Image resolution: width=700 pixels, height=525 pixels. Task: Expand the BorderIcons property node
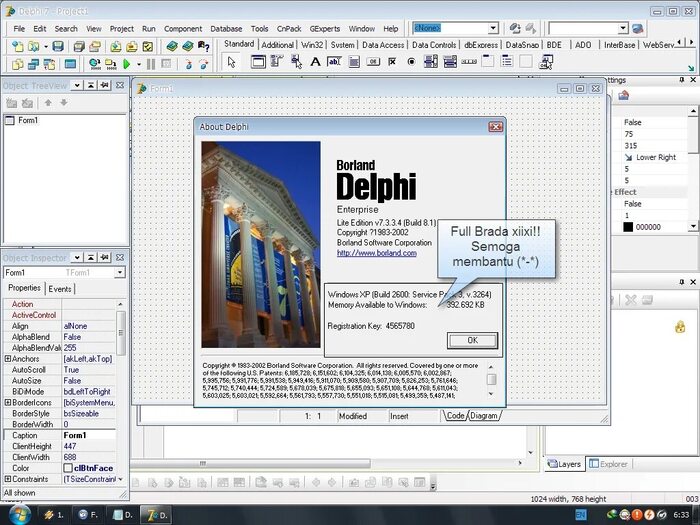8,402
